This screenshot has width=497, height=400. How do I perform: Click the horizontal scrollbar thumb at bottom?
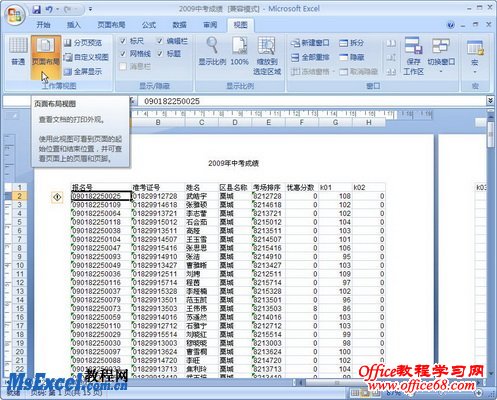tap(336, 382)
